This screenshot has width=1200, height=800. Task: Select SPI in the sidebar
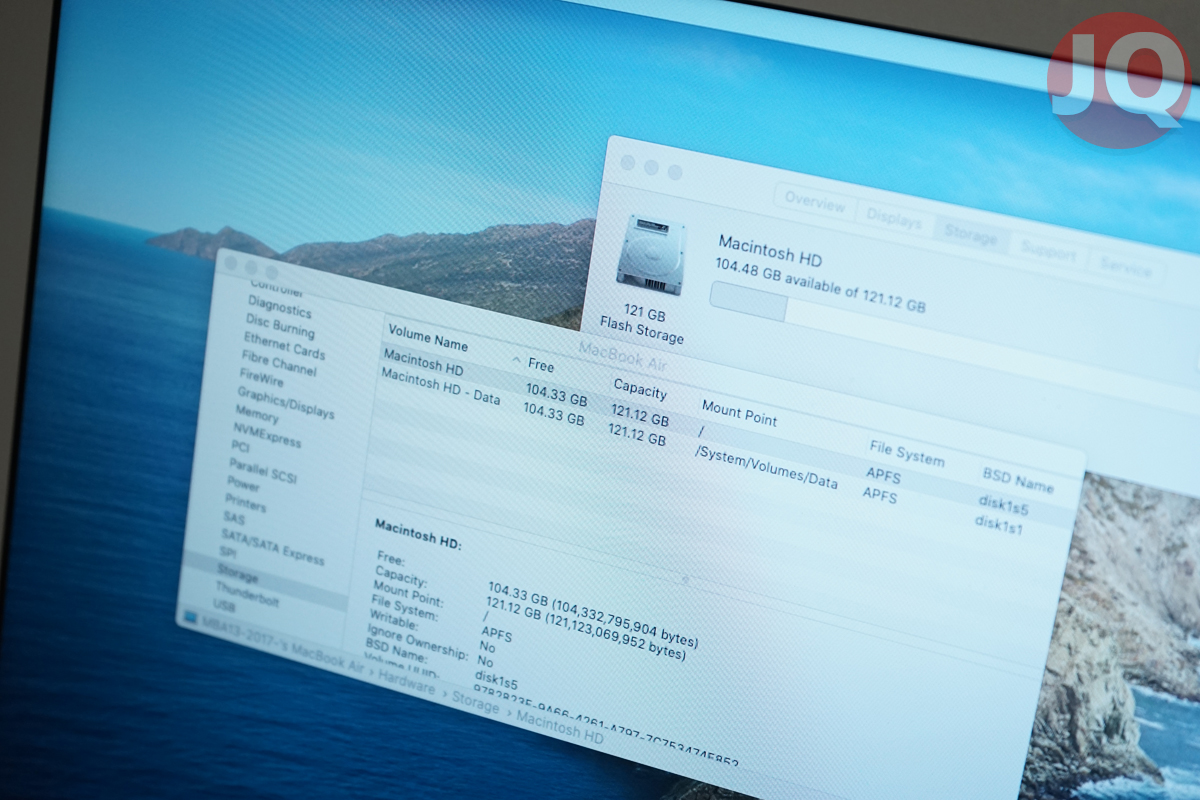tap(227, 554)
